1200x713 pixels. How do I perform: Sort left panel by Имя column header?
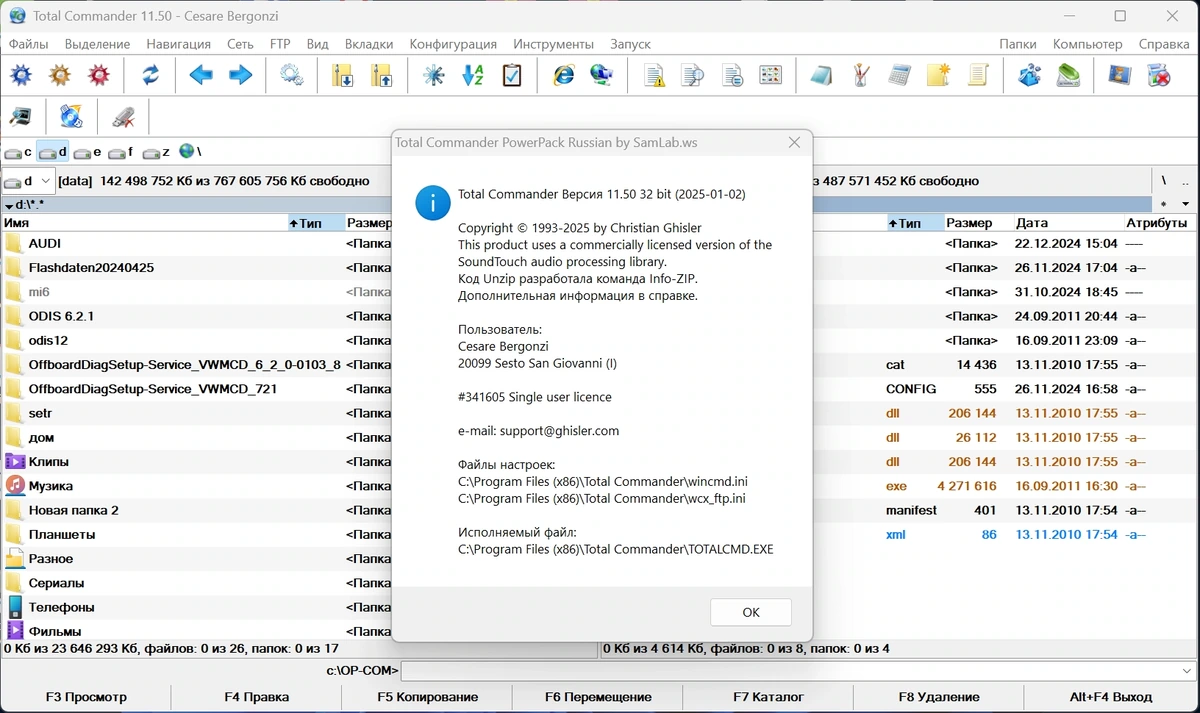click(x=145, y=223)
